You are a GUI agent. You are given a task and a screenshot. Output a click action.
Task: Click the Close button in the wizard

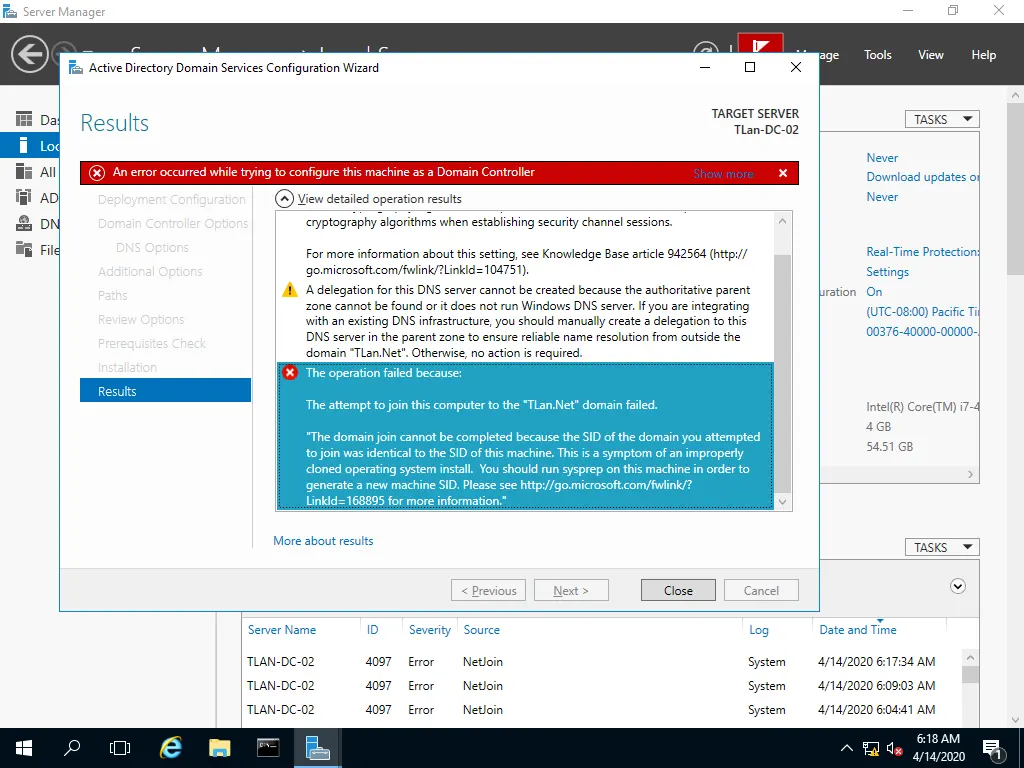pyautogui.click(x=678, y=590)
